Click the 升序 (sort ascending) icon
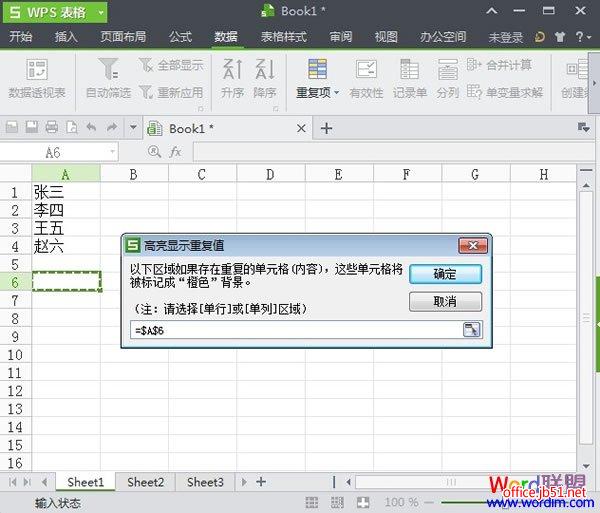 click(x=232, y=70)
